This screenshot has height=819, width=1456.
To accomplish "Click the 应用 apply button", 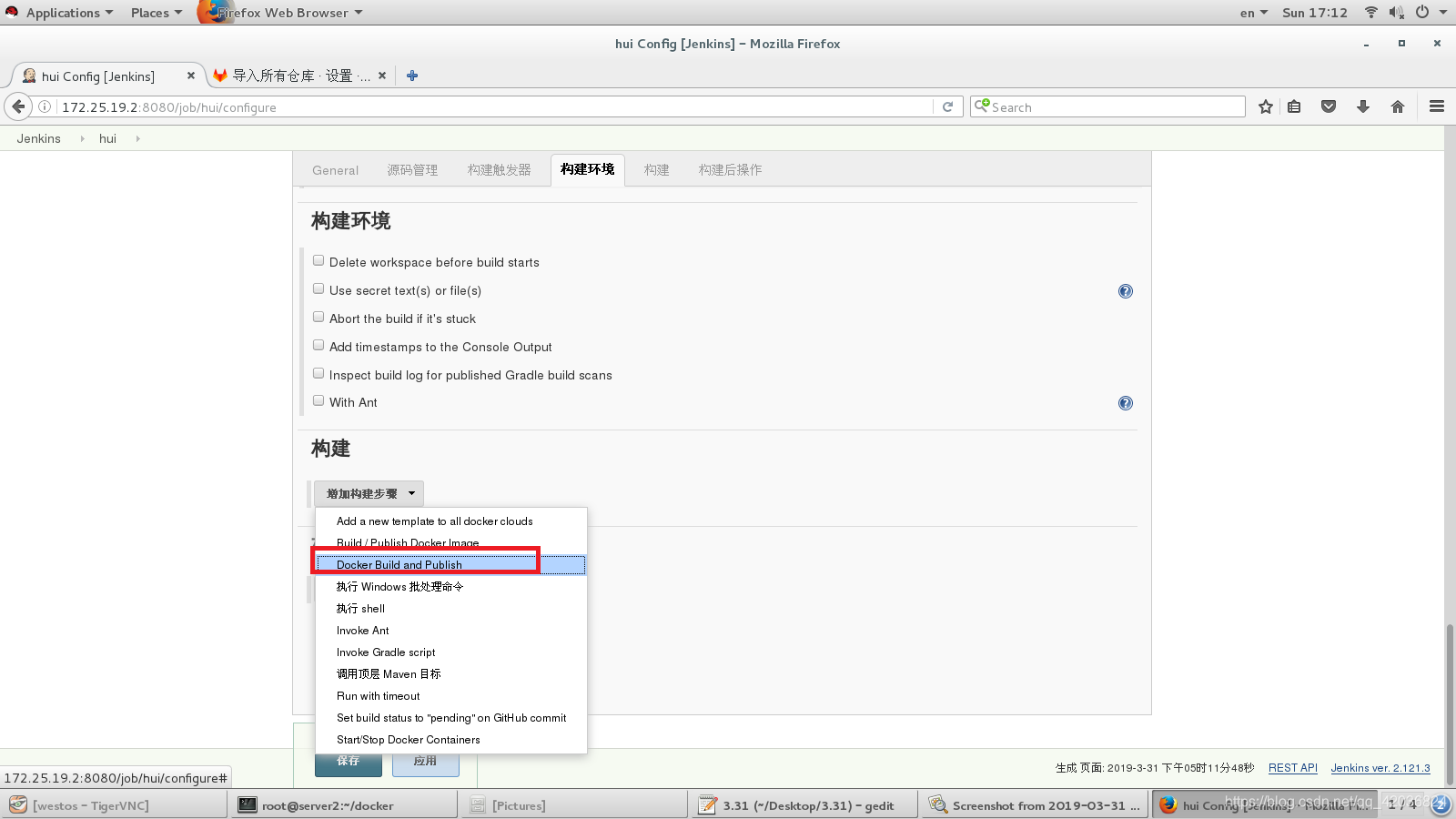I will point(425,764).
